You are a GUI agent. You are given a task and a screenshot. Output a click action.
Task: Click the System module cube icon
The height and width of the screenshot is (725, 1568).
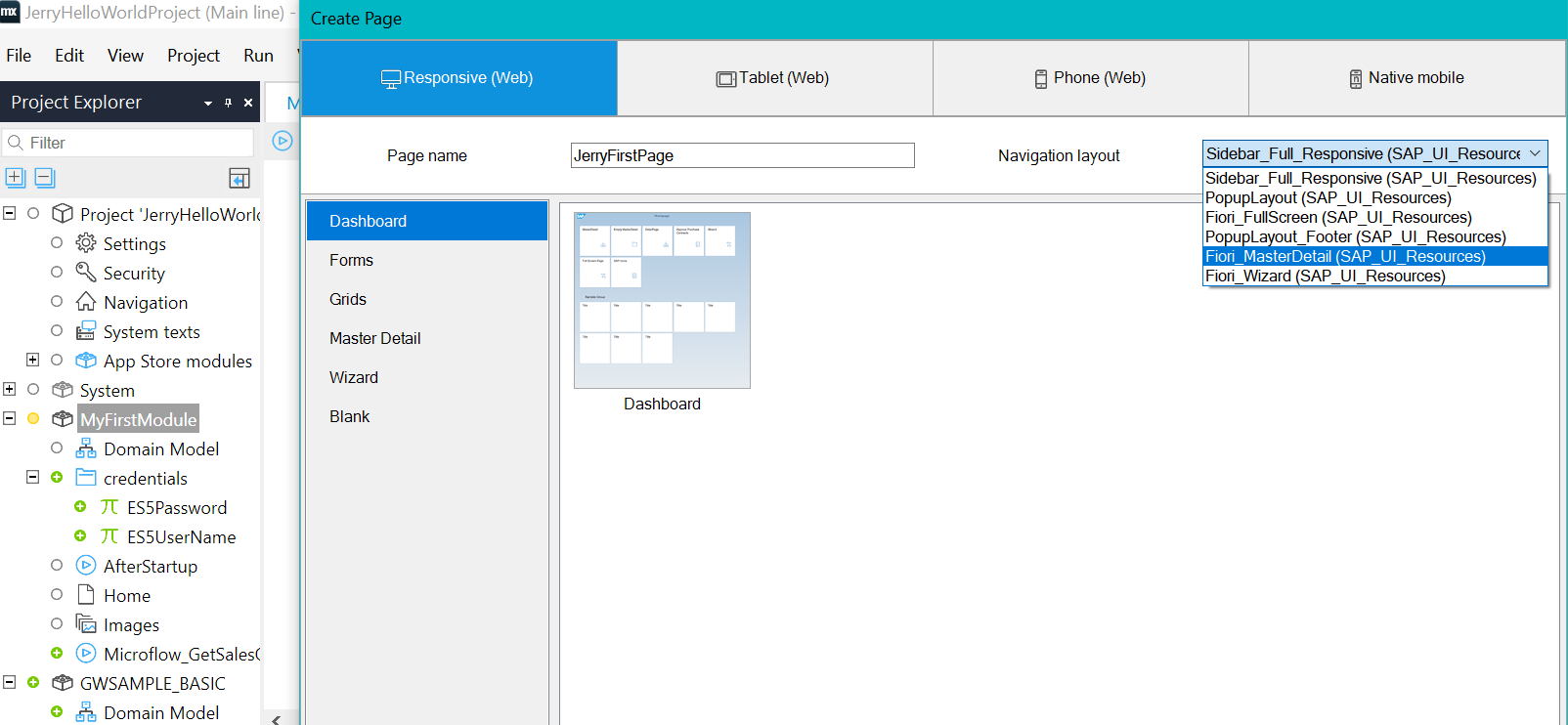pyautogui.click(x=63, y=390)
